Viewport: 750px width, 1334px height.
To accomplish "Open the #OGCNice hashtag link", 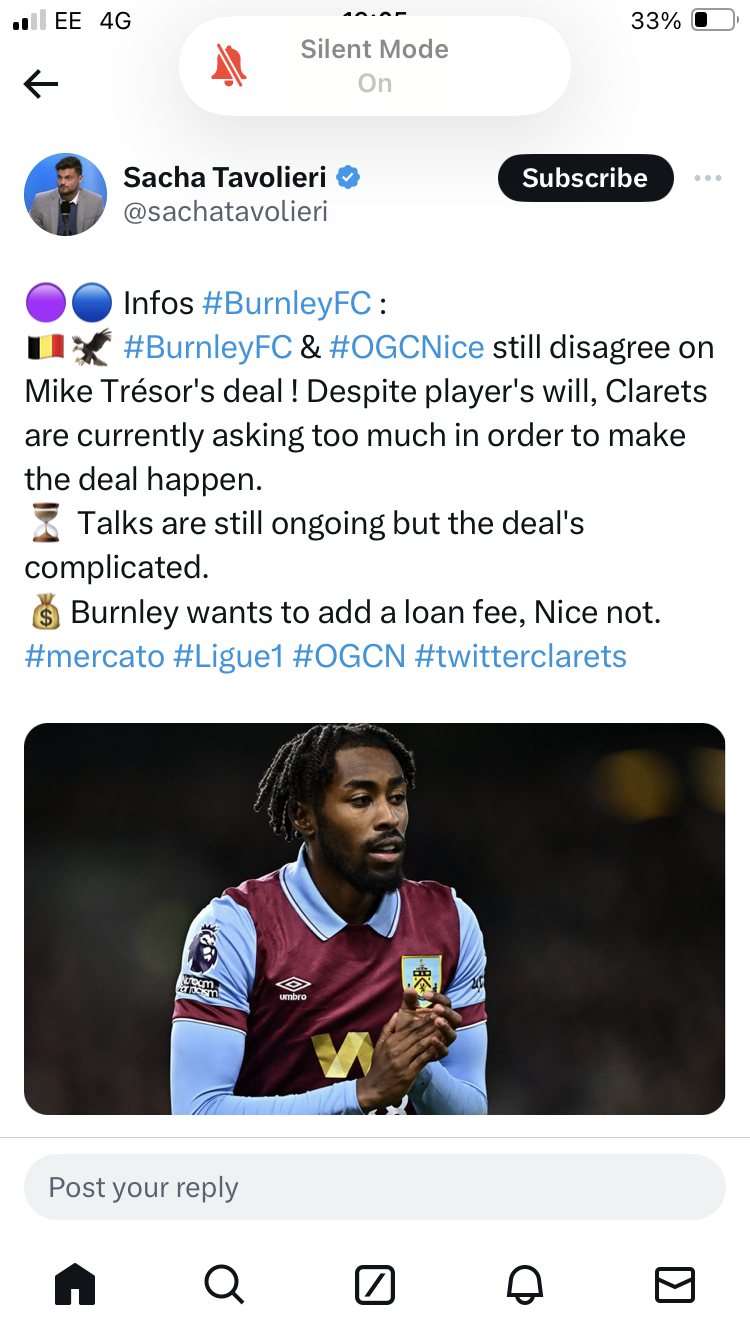I will 406,347.
